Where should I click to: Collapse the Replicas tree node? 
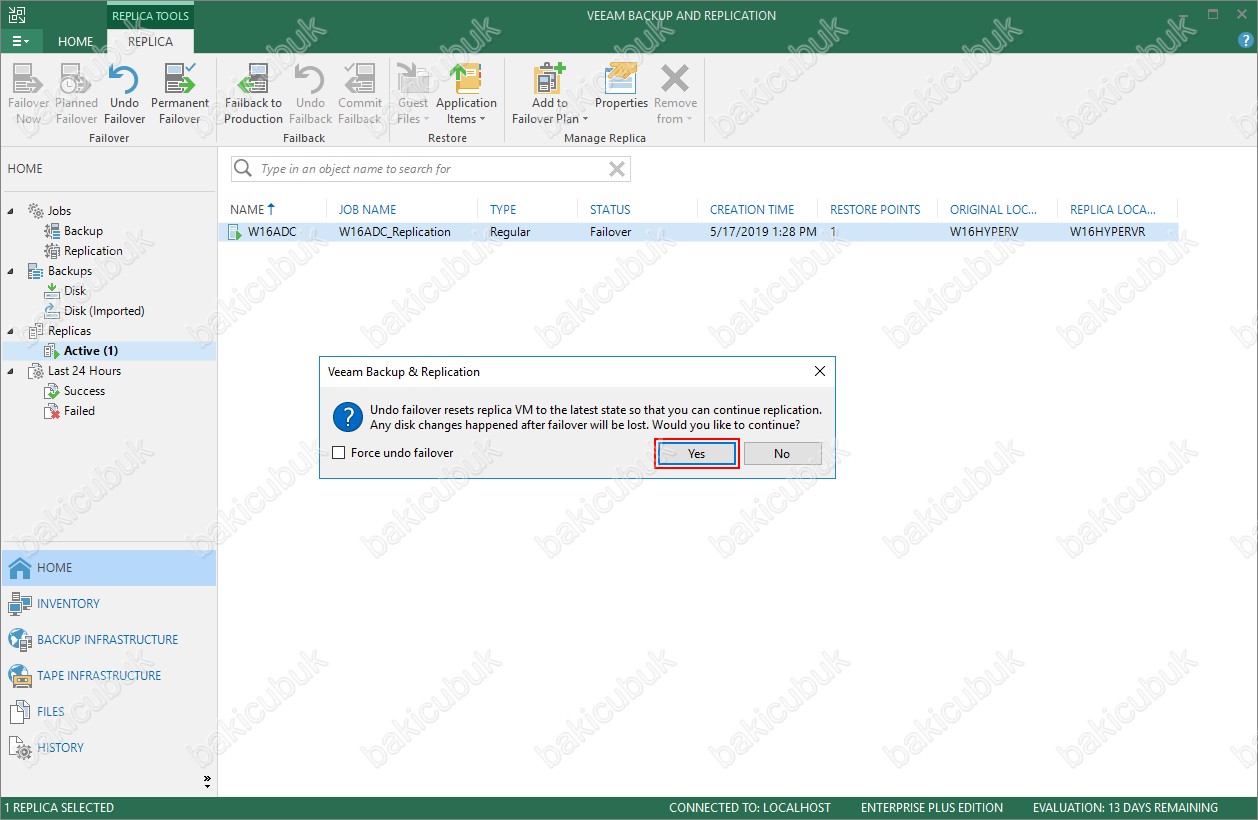[11, 331]
